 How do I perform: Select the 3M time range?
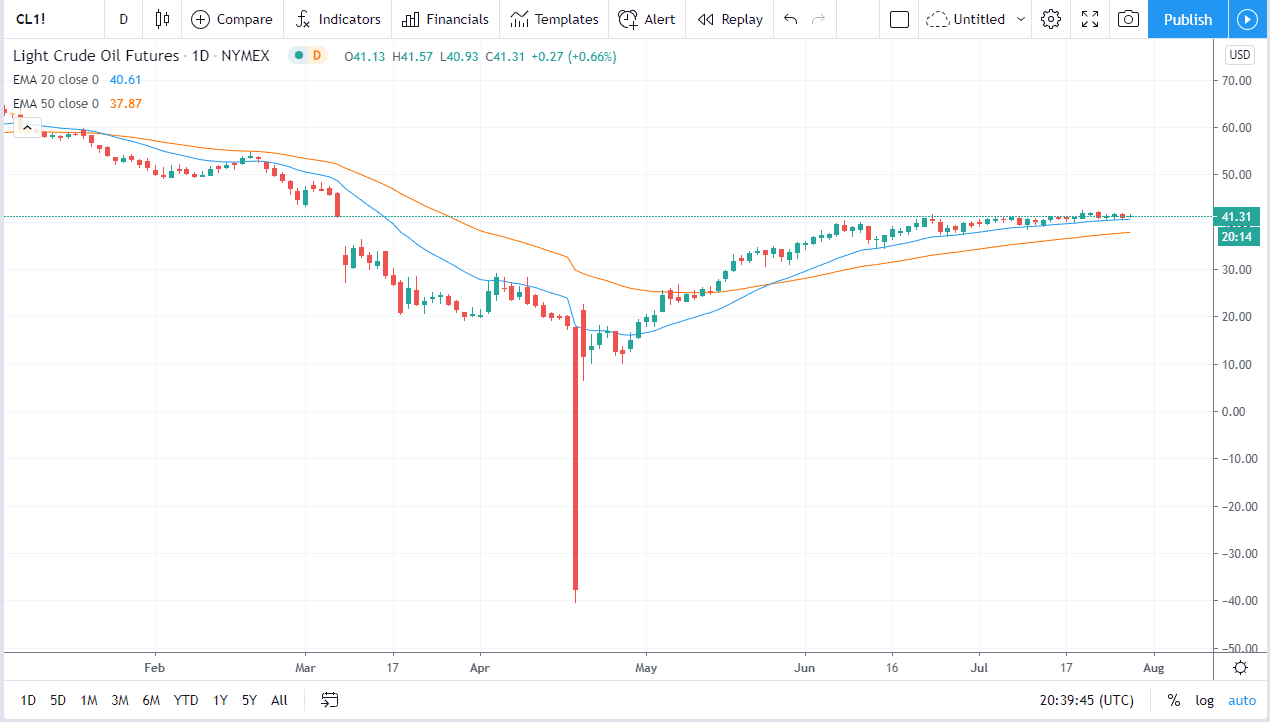[120, 700]
